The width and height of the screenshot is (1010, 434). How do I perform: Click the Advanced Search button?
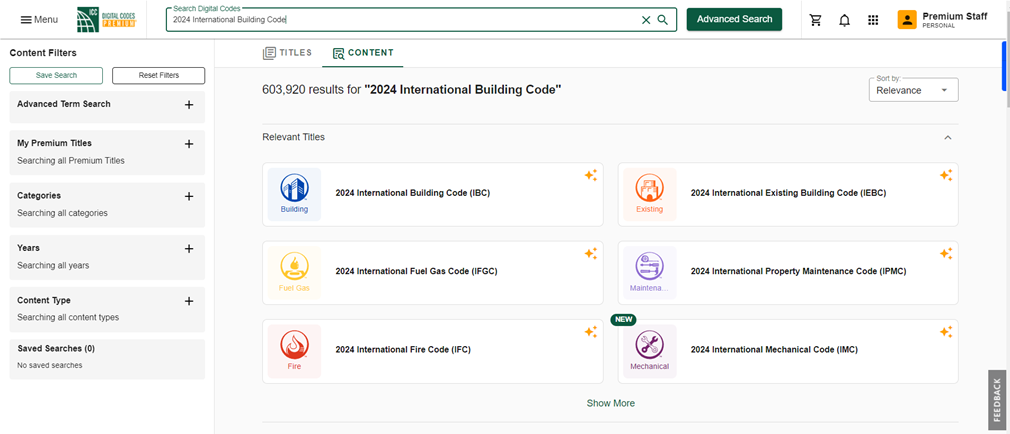click(734, 19)
